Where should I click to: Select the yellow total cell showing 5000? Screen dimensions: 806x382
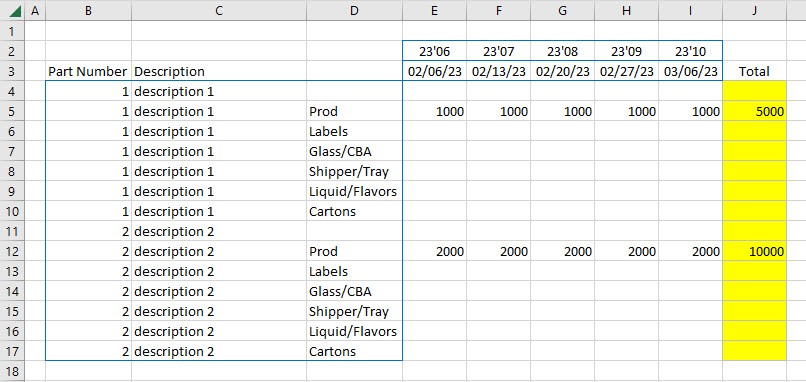pos(754,112)
